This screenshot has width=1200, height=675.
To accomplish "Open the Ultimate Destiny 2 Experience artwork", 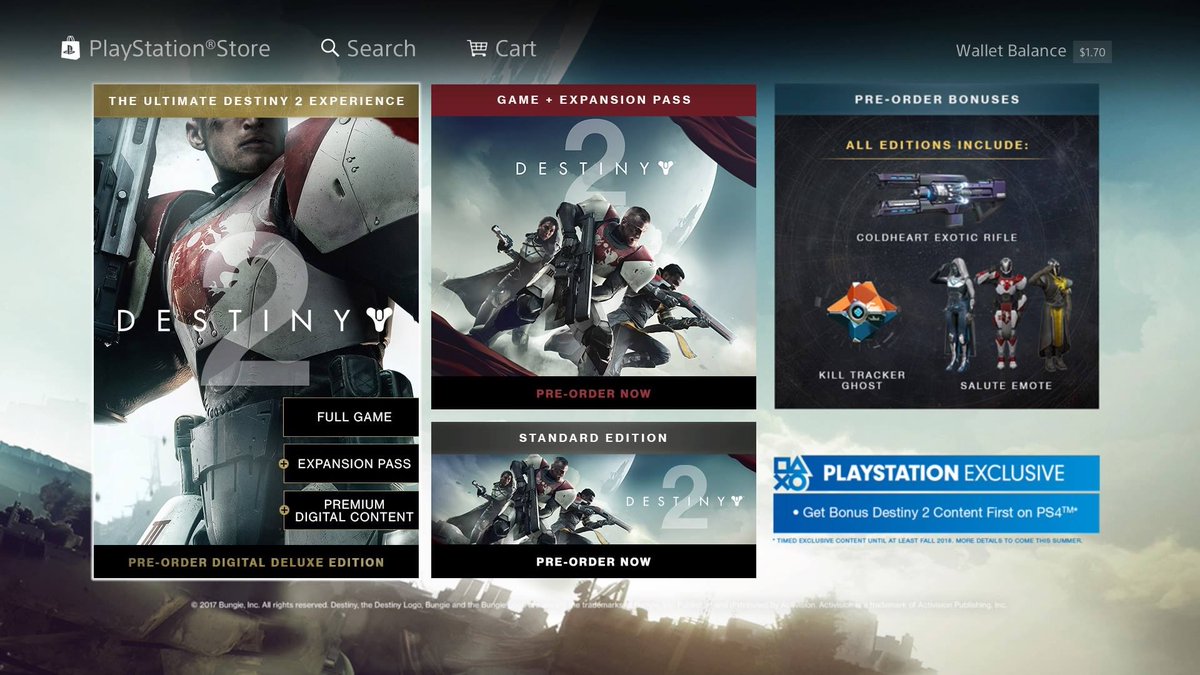I will pos(256,331).
